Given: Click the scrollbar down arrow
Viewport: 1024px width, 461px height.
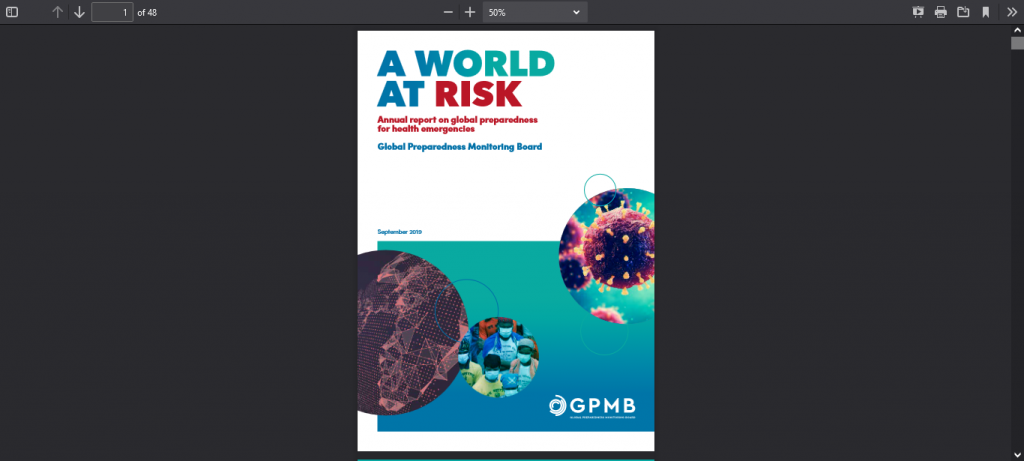Looking at the screenshot, I should pos(1017,455).
